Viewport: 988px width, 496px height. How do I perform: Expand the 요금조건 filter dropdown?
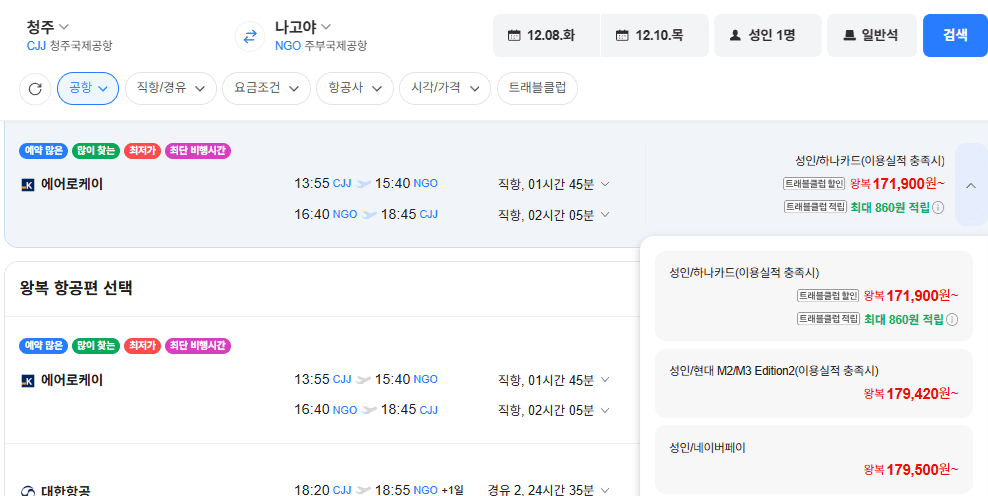click(267, 88)
